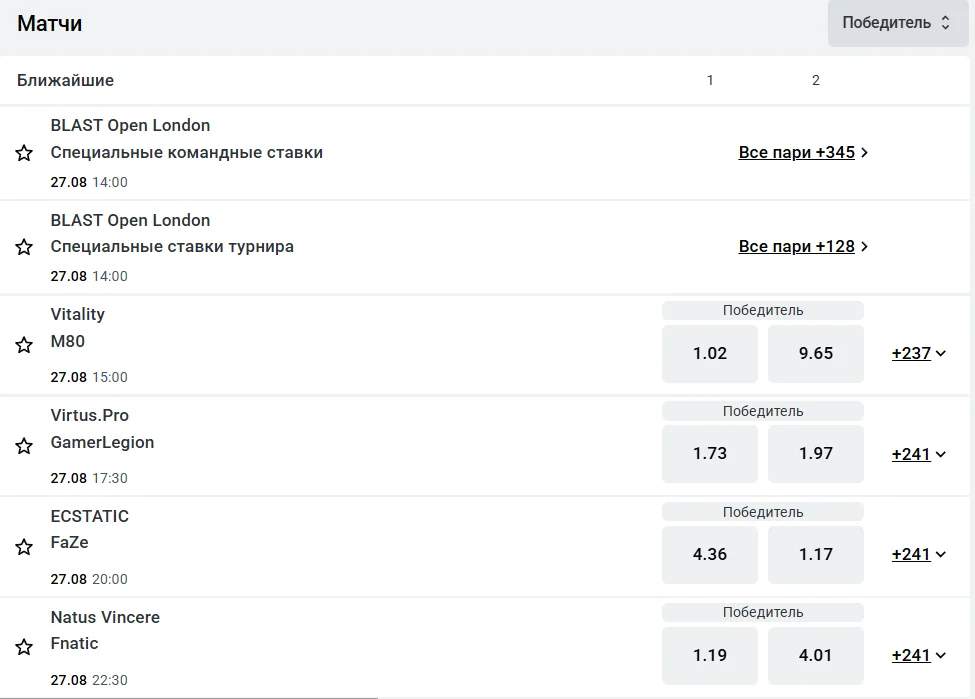The image size is (975, 699).
Task: Open the Победитель market dropdown
Action: 896,23
